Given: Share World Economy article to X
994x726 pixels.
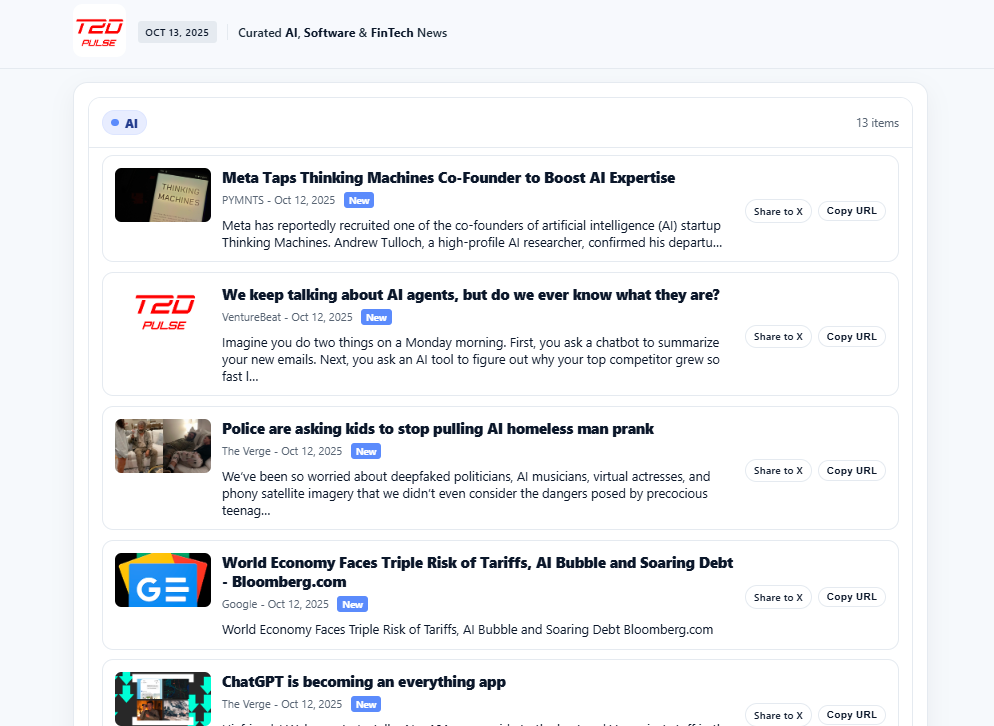Looking at the screenshot, I should tap(778, 597).
